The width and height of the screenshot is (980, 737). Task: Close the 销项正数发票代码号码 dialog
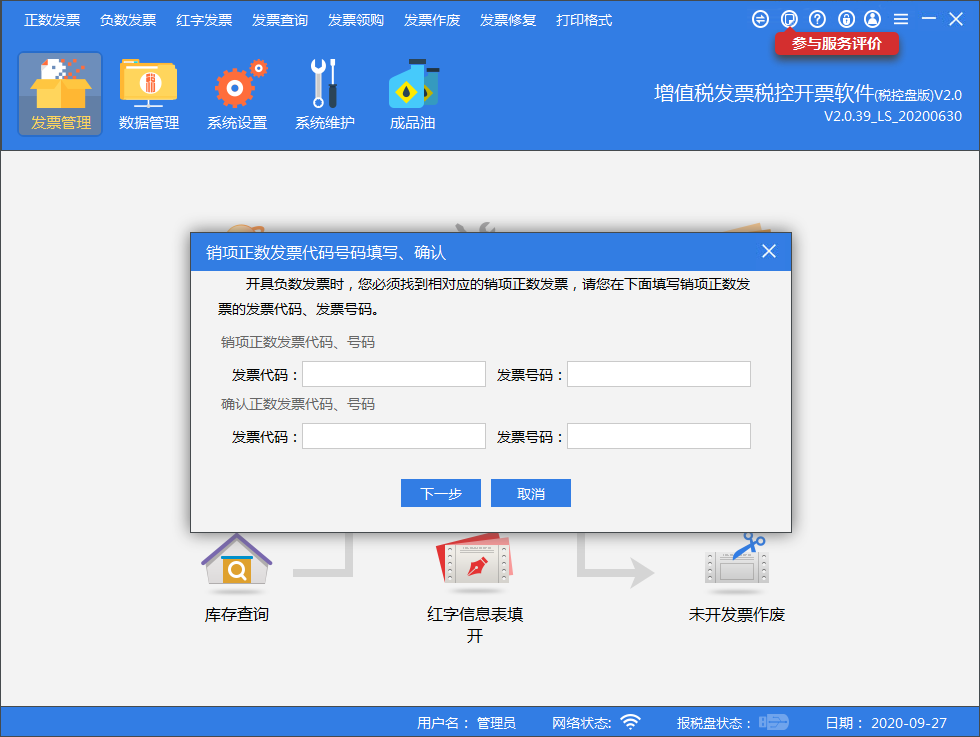[x=769, y=251]
